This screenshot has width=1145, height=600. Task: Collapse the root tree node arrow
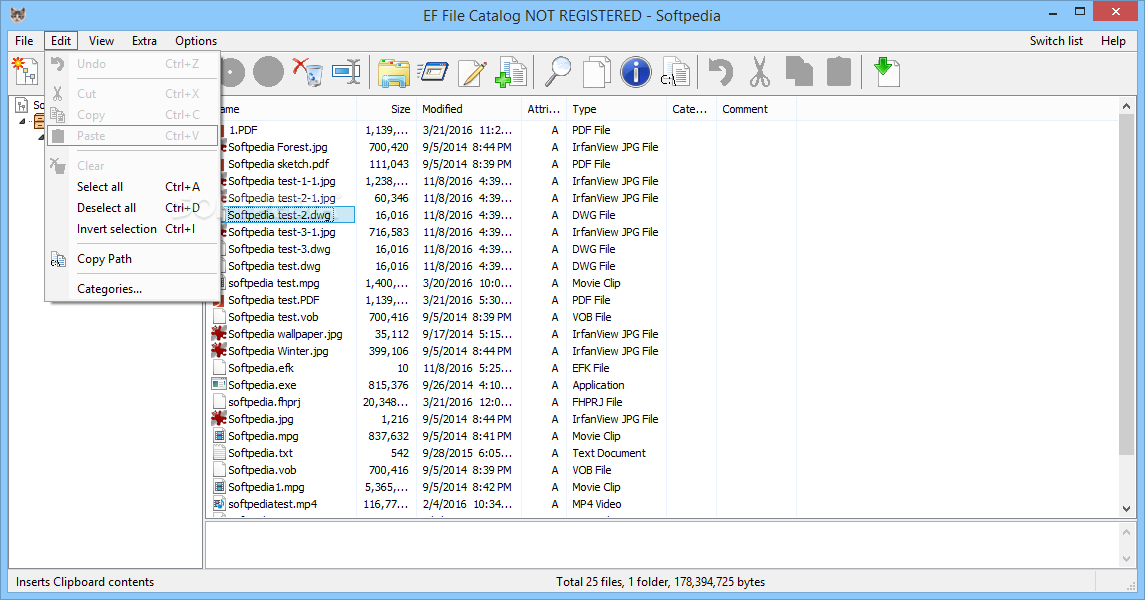pyautogui.click(x=22, y=121)
